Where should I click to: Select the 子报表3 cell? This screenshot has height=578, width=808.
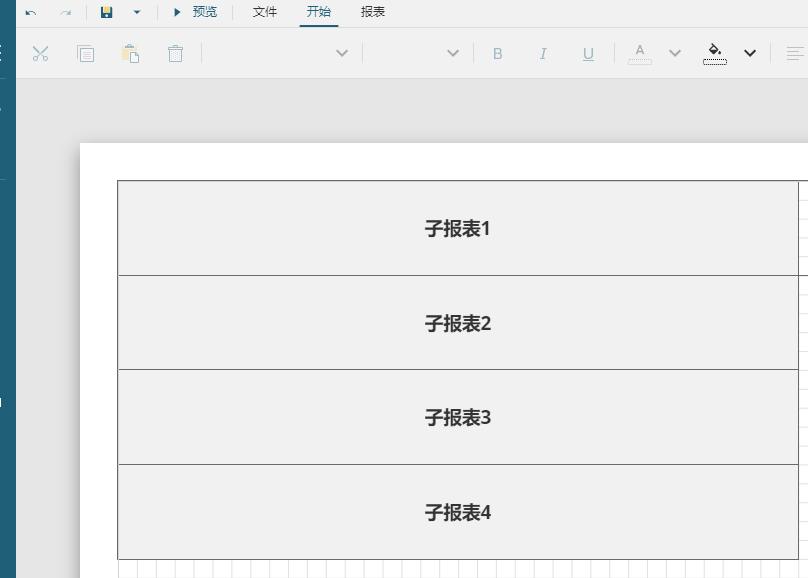(457, 417)
